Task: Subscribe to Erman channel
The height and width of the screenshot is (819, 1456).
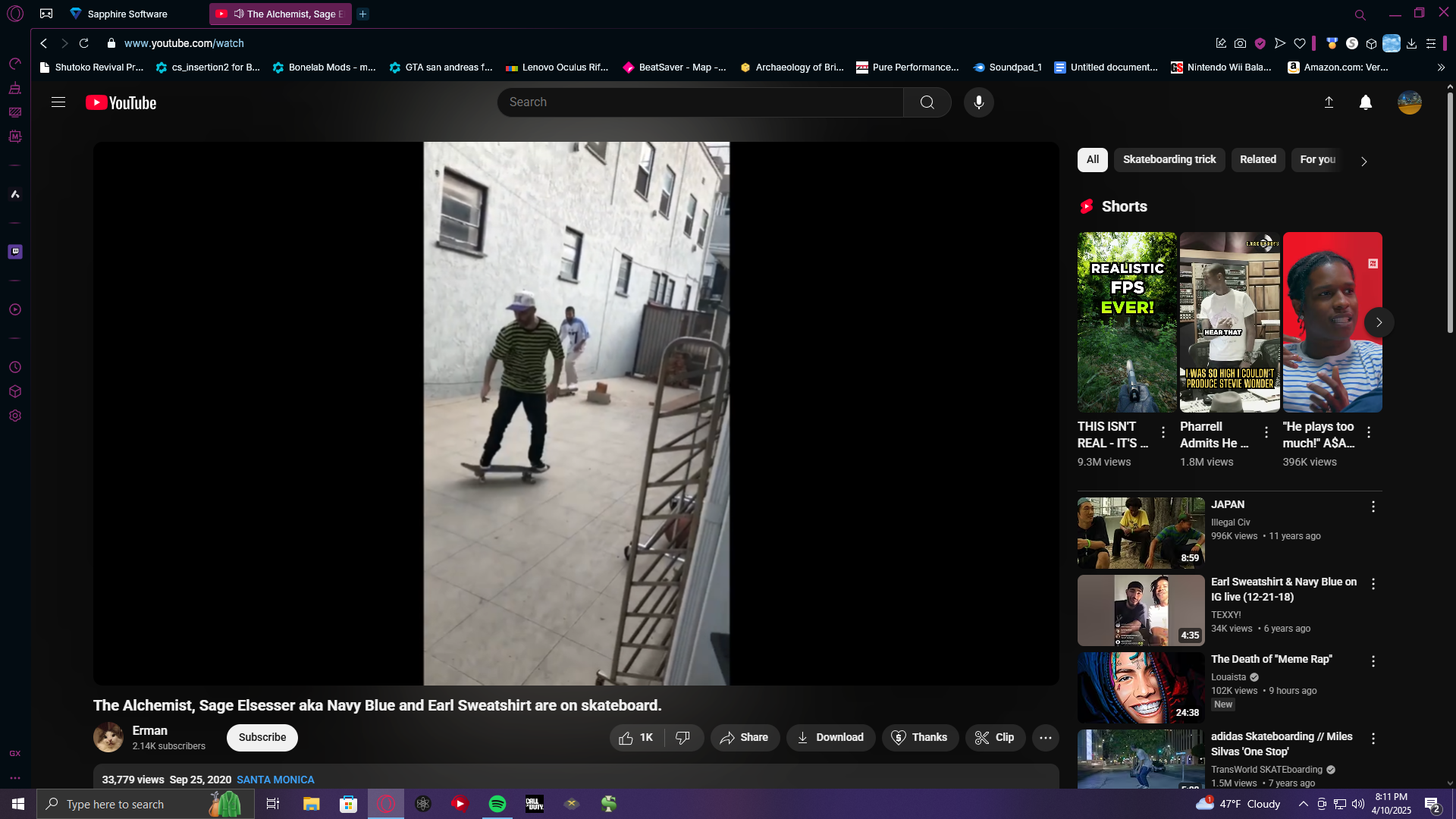Action: [262, 737]
